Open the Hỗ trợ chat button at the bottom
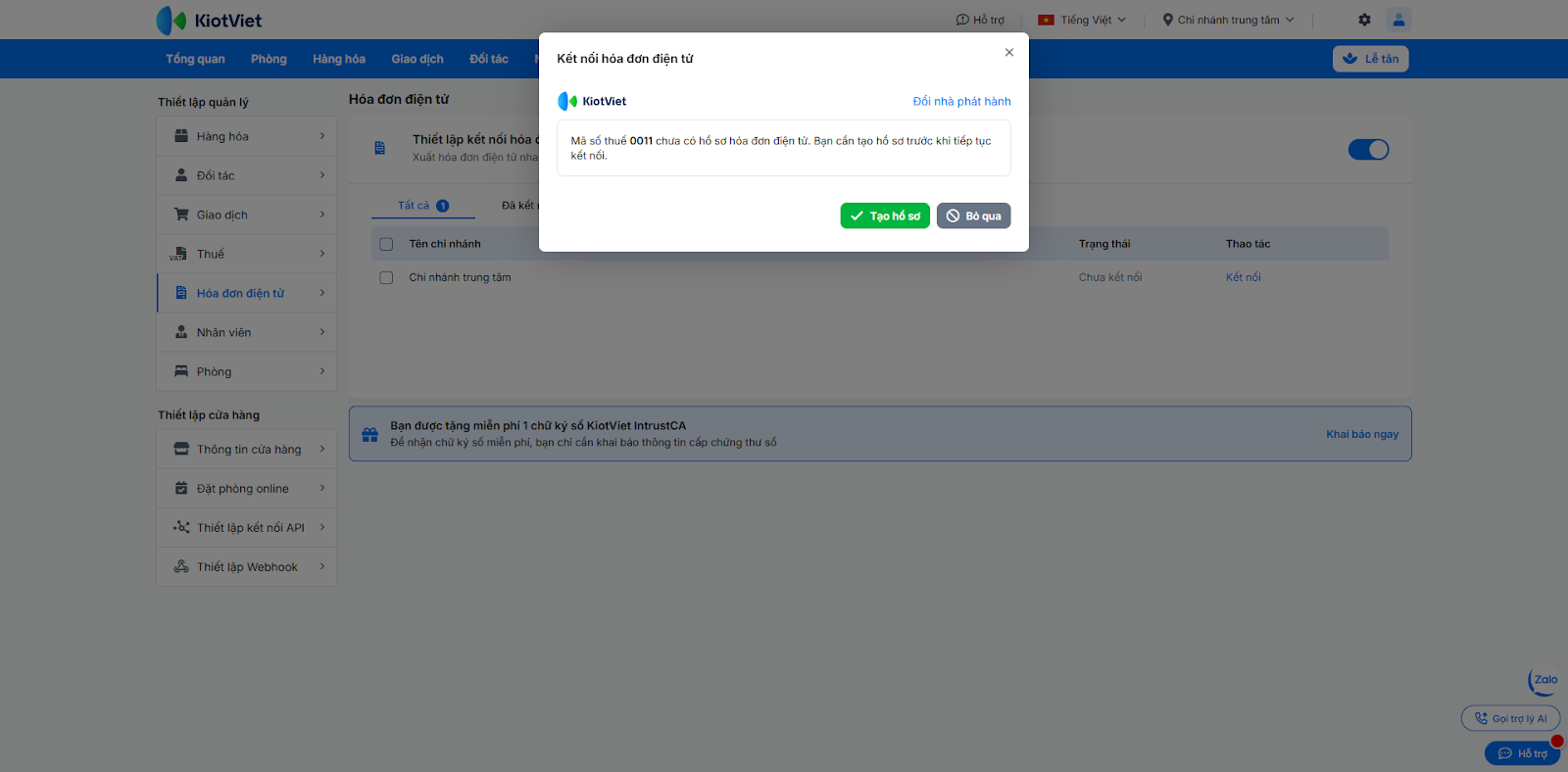The image size is (1568, 772). click(1522, 753)
